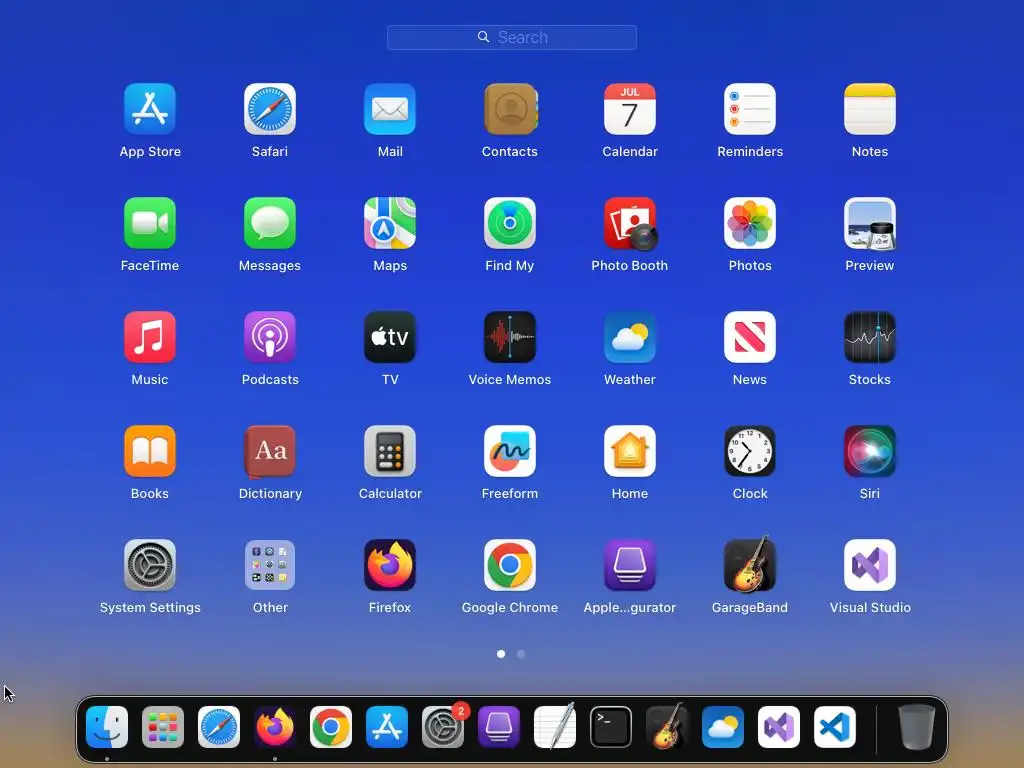Launch Terminal from the Dock
This screenshot has height=768, width=1024.
click(611, 727)
